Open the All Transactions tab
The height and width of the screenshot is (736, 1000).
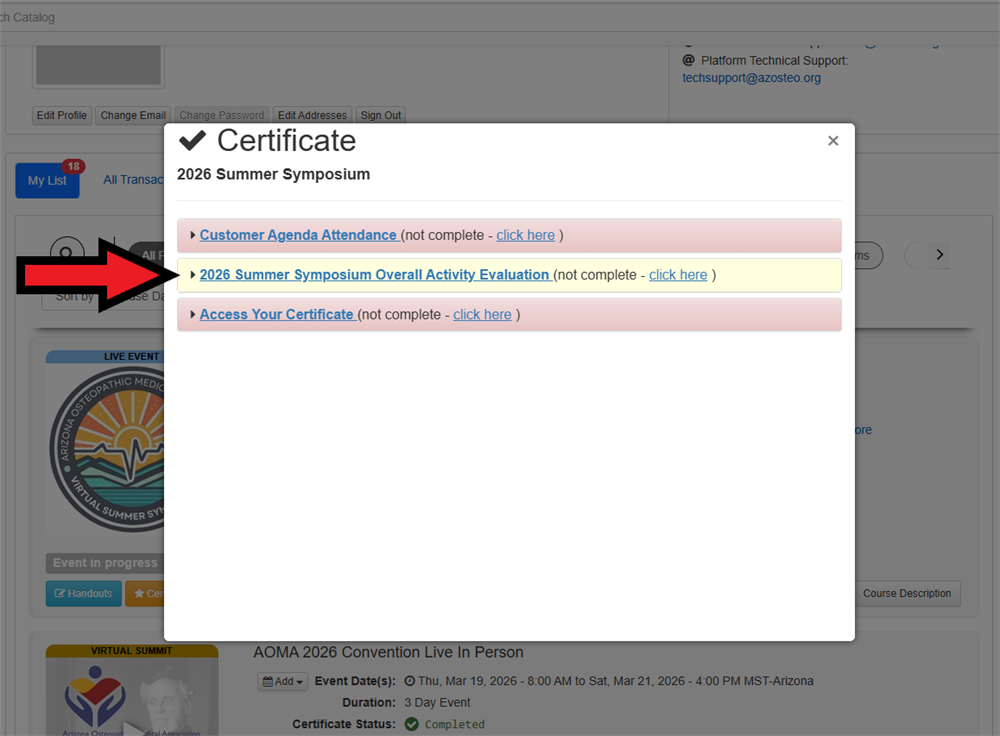point(133,180)
